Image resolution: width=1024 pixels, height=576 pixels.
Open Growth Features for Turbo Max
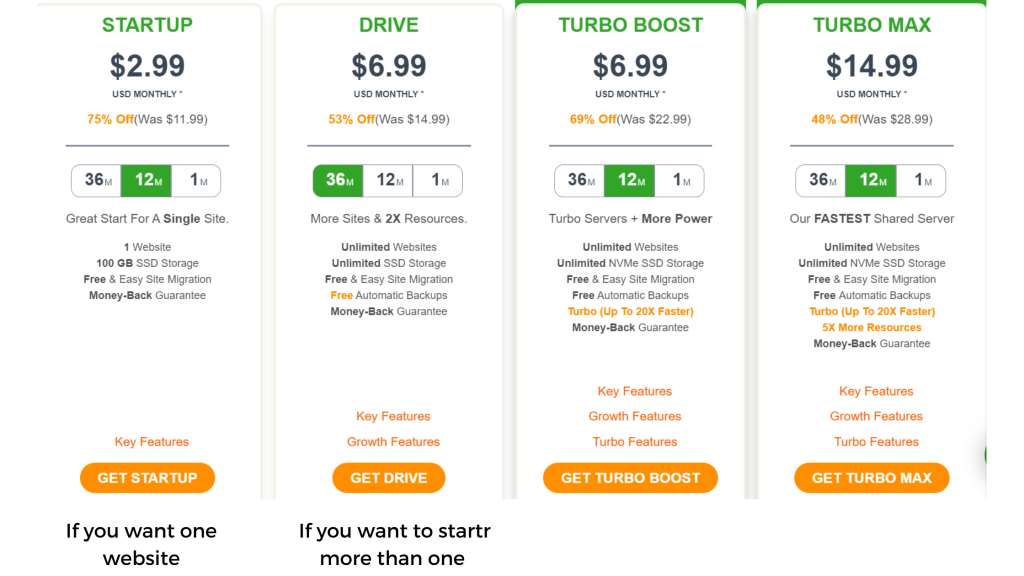876,416
